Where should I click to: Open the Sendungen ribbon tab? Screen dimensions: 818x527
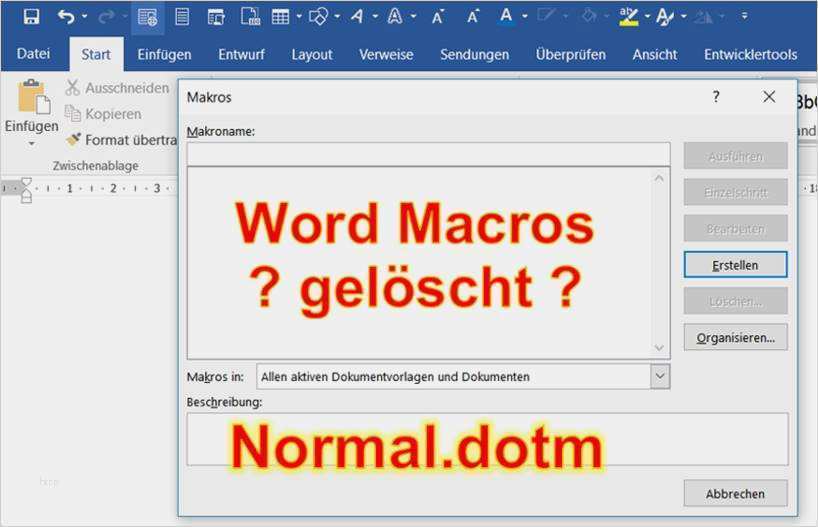pyautogui.click(x=474, y=54)
